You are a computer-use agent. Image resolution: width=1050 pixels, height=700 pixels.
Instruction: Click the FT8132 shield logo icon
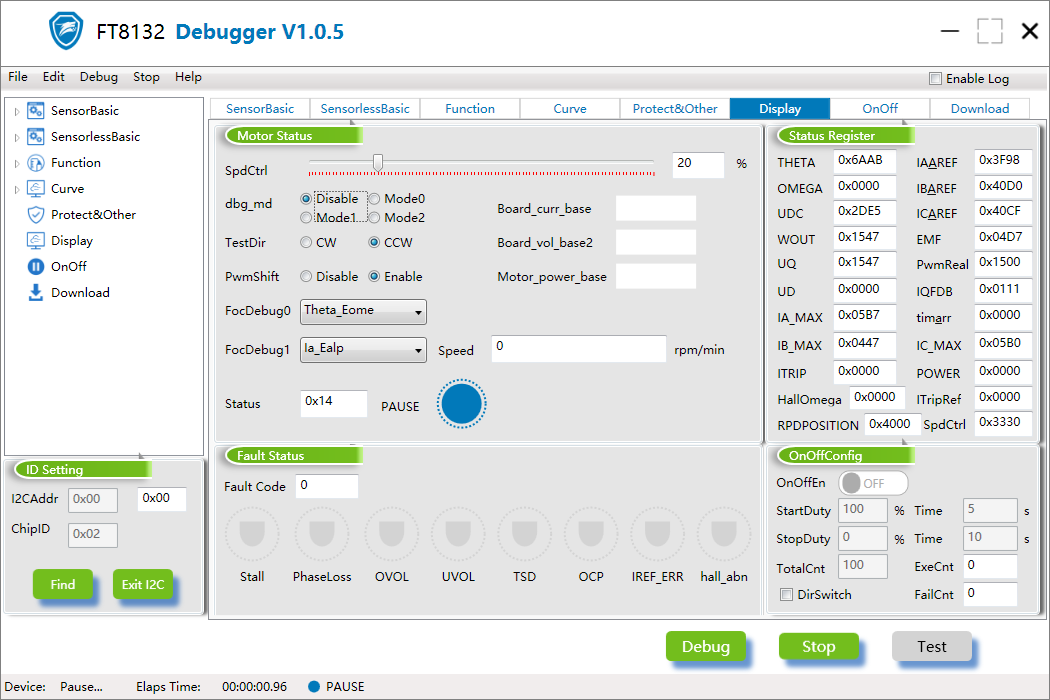[x=66, y=31]
